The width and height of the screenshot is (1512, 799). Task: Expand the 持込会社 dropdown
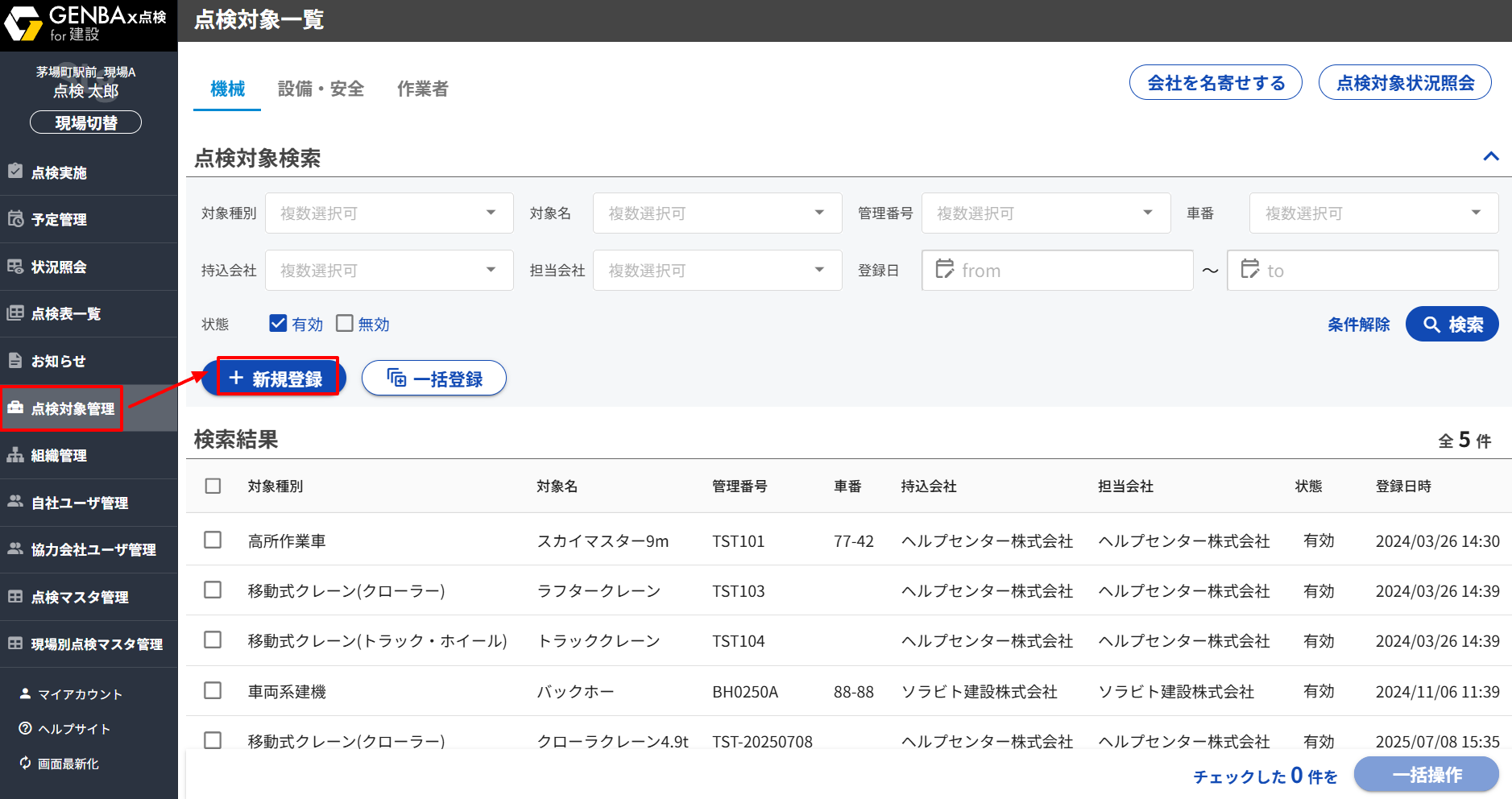click(x=389, y=271)
